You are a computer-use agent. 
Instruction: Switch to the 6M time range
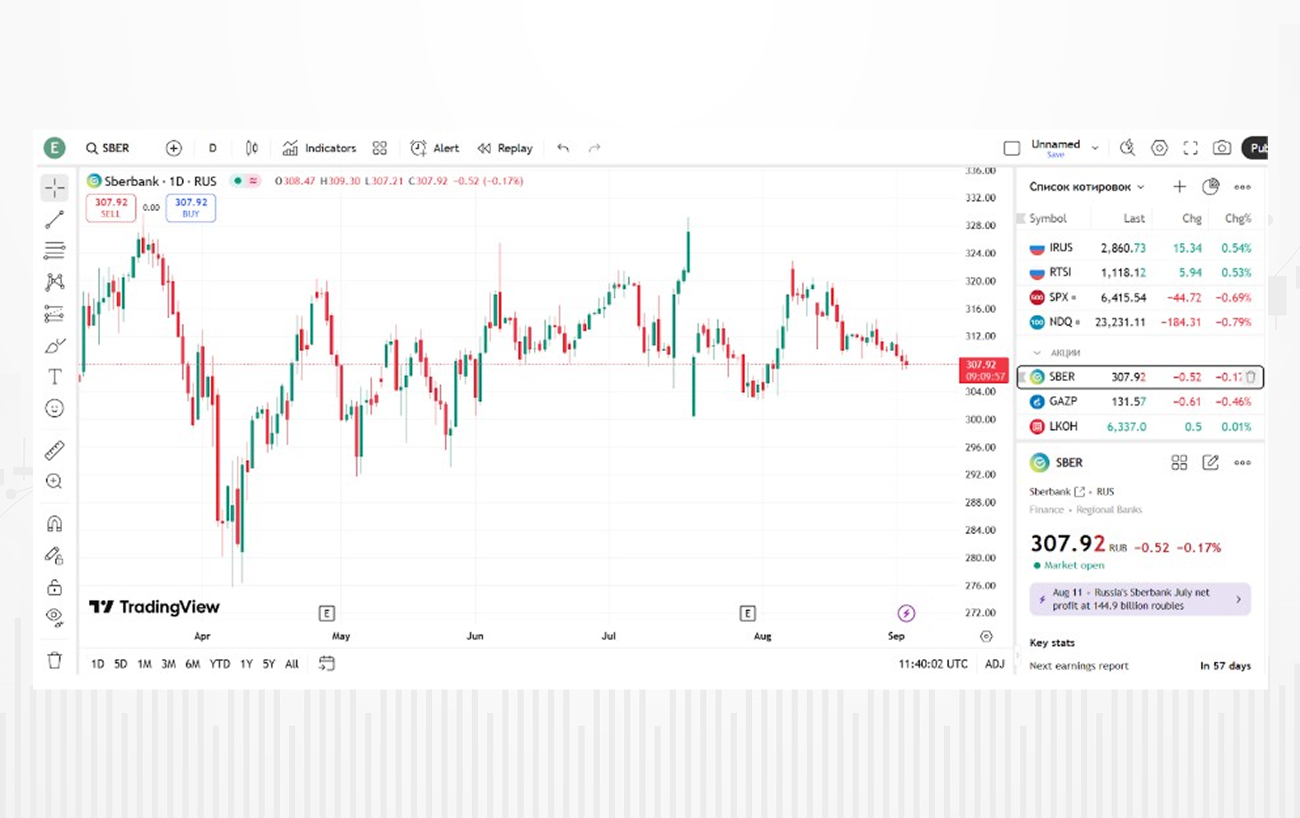[x=192, y=664]
